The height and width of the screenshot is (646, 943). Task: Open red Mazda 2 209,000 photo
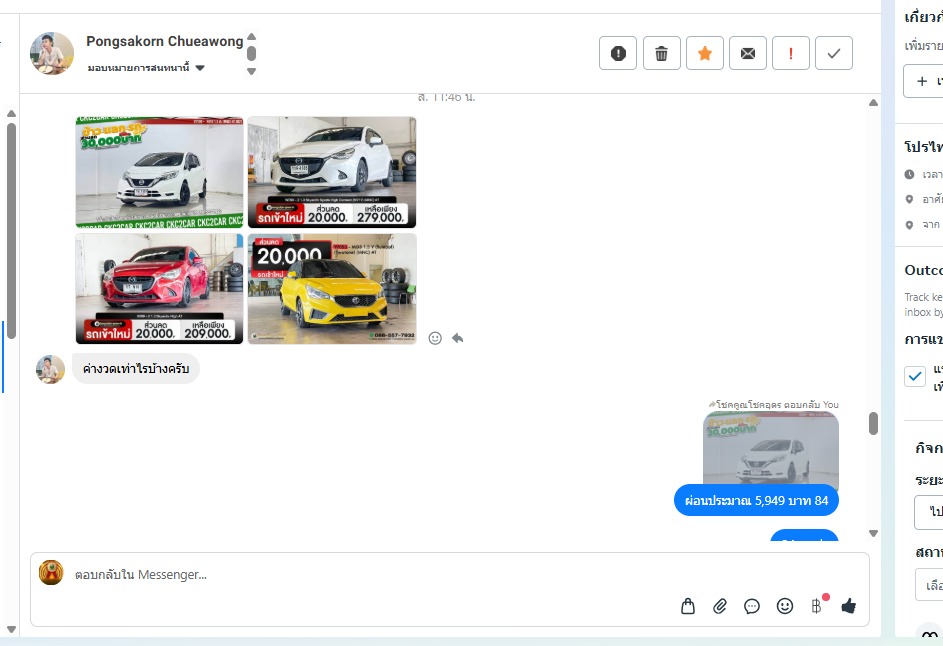click(159, 289)
